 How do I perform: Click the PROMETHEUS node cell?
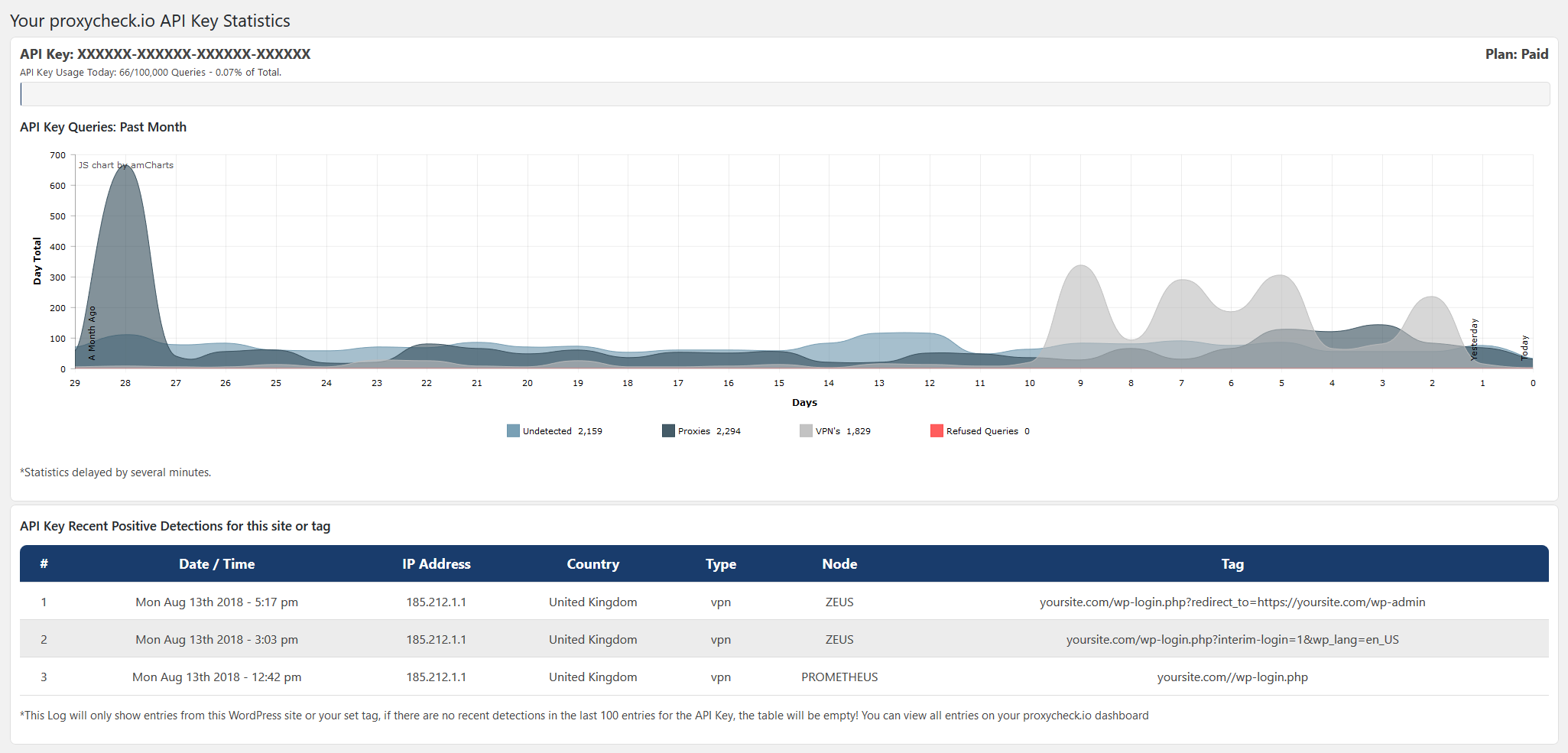[839, 677]
